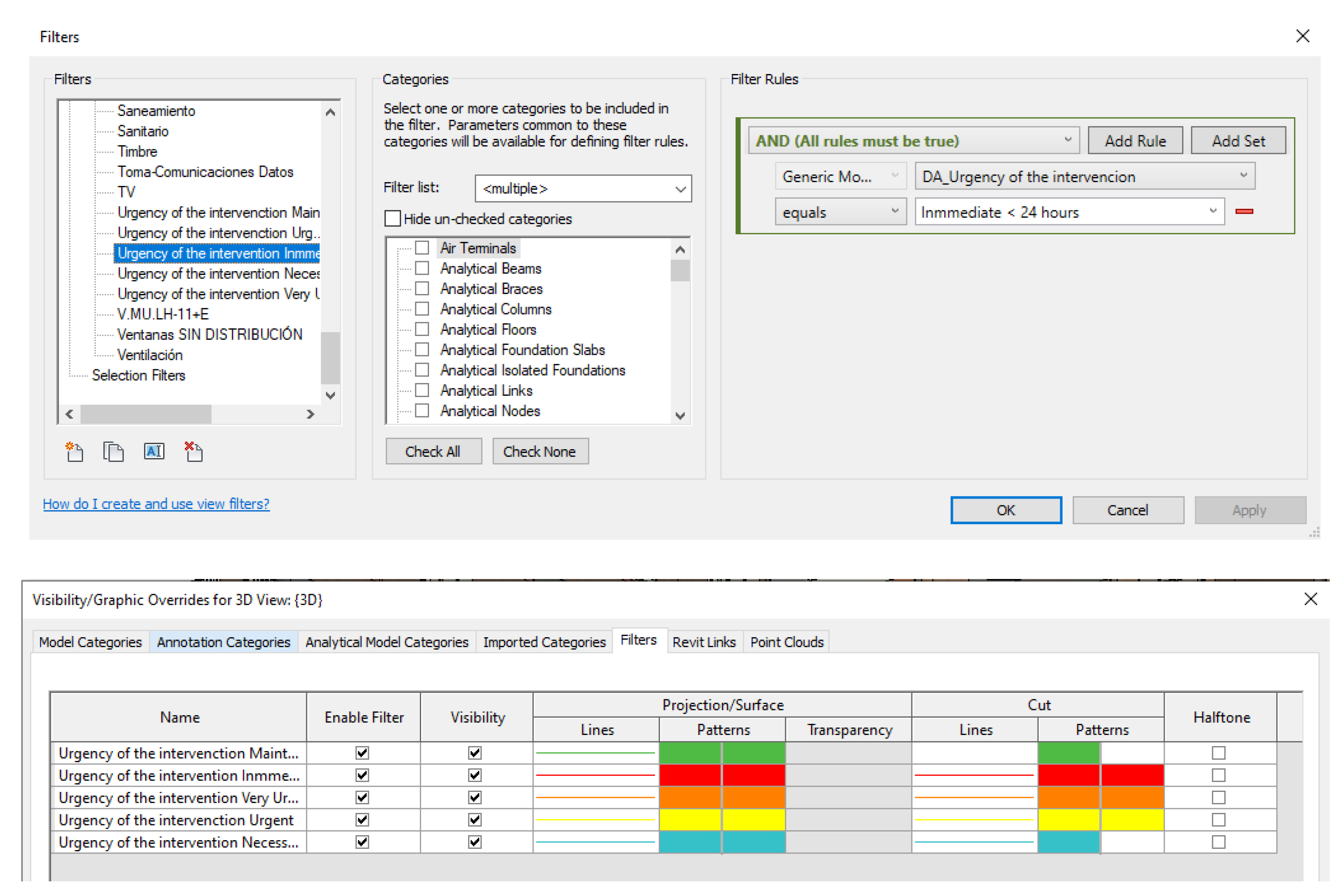Click the New filter icon
Viewport: 1344px width, 896px height.
tap(74, 452)
